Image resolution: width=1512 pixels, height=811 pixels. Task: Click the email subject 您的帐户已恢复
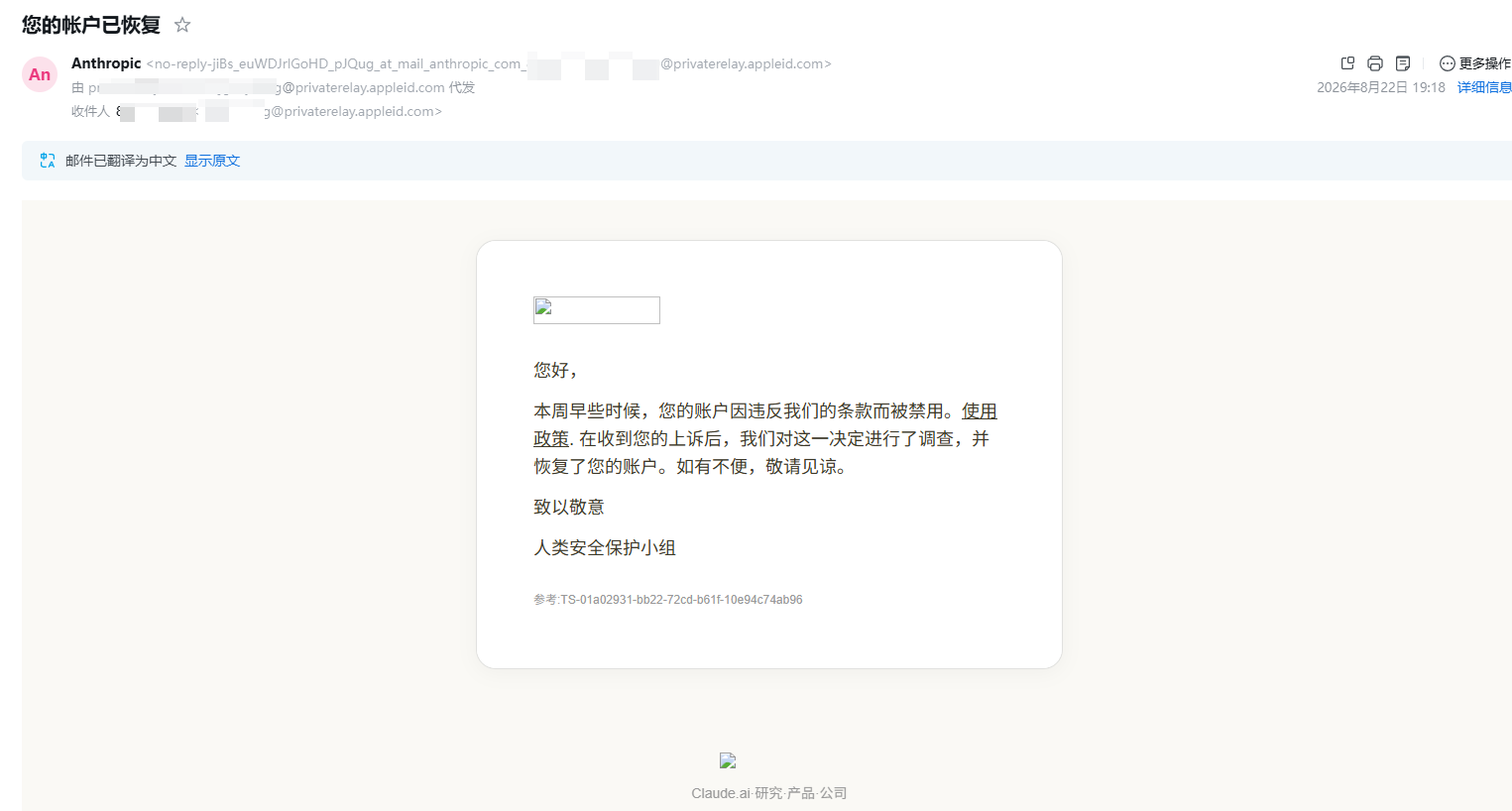91,25
